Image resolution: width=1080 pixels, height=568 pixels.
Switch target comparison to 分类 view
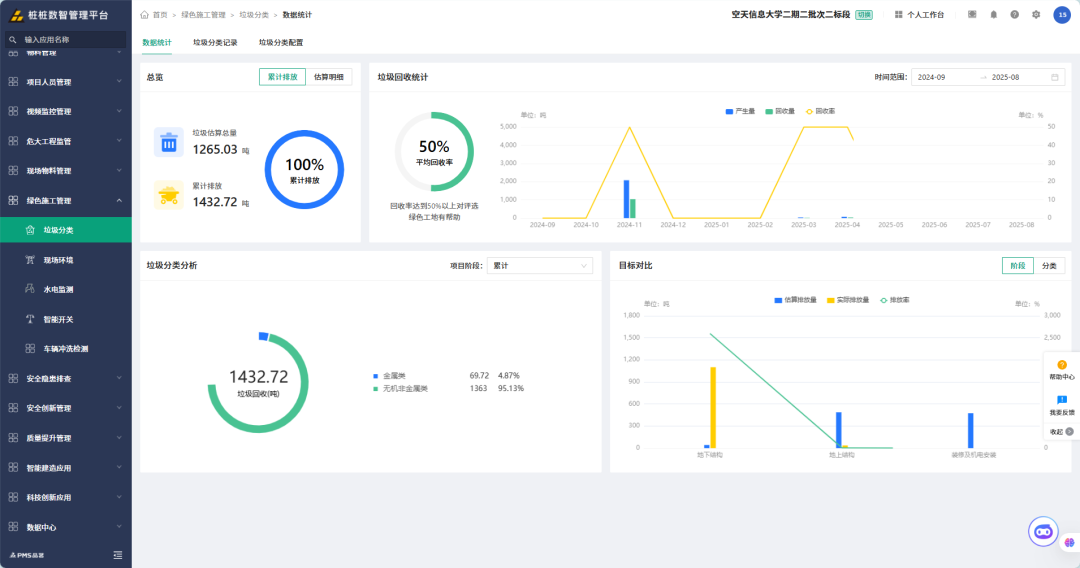tap(1049, 266)
